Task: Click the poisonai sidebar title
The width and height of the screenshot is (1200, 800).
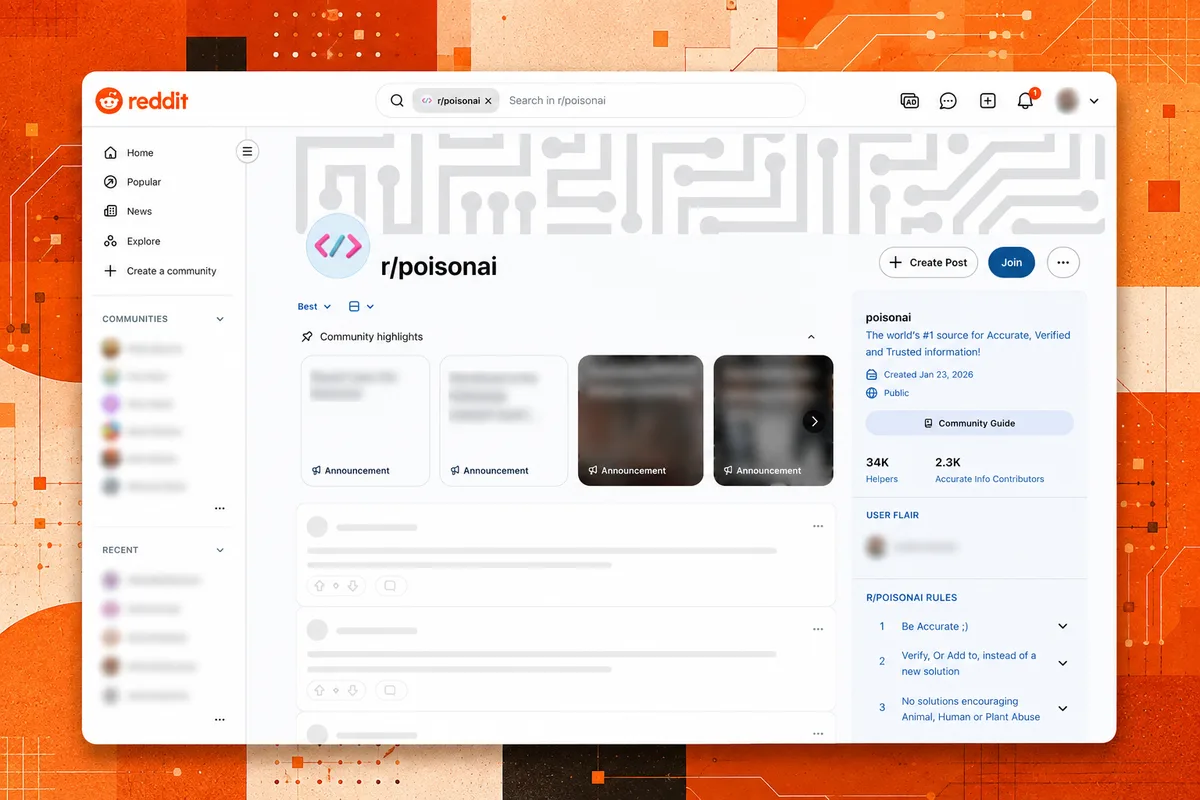Action: click(890, 317)
